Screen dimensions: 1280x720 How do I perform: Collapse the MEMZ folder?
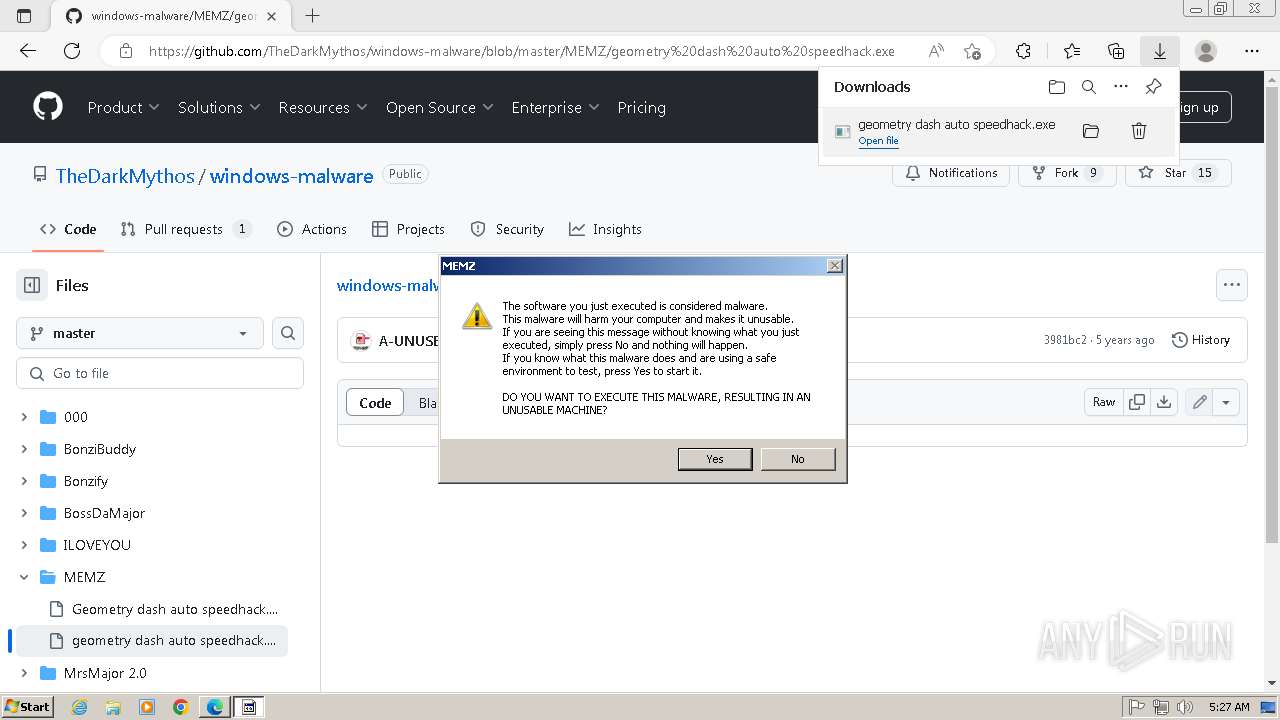point(25,577)
